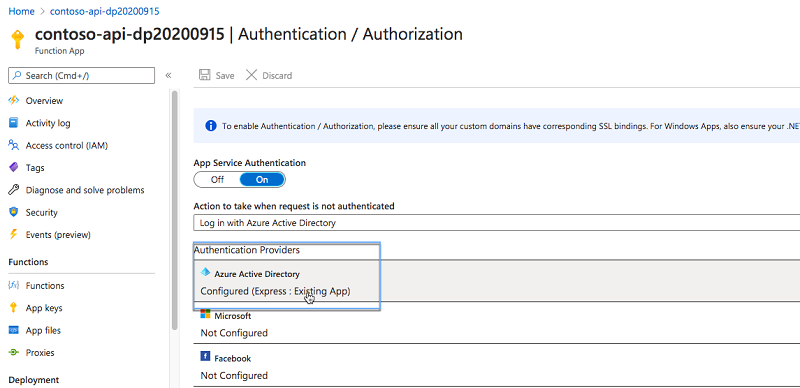
Task: Open Proxies in the sidebar
Action: 40,353
